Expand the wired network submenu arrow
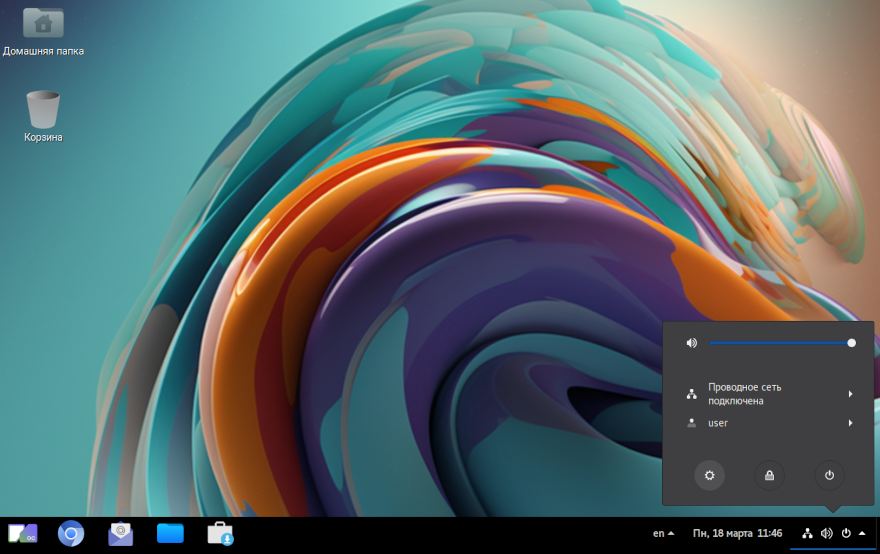880x554 pixels. 850,394
